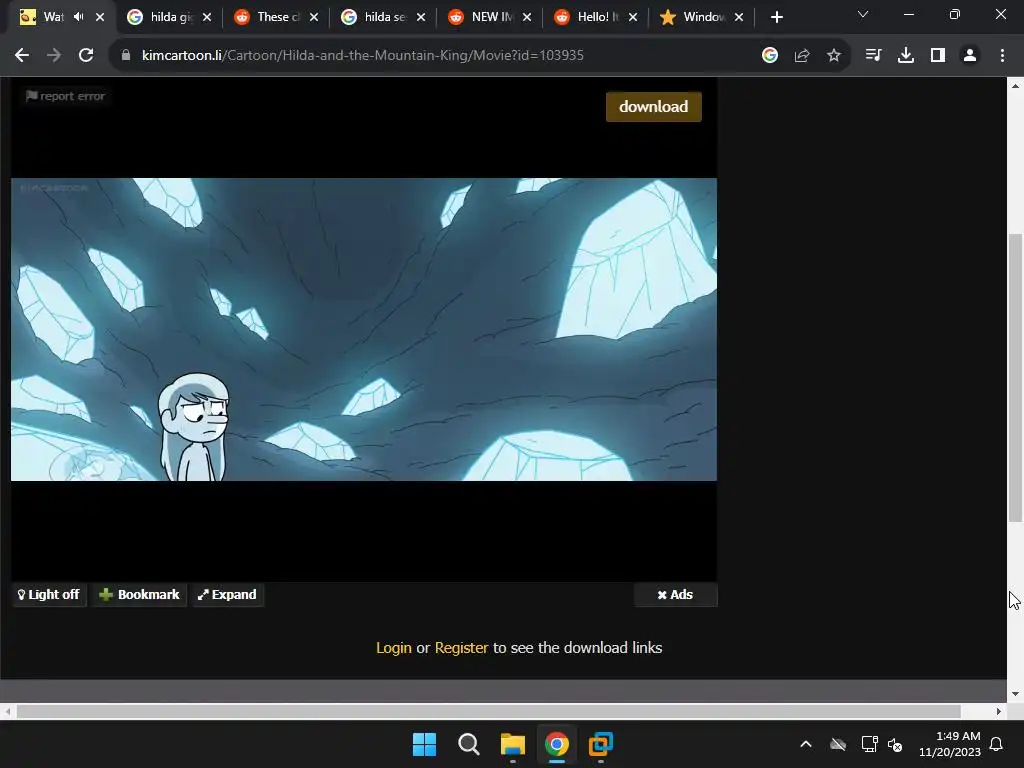The image size is (1024, 768).
Task: Open VirtualBox taskbar icon
Action: tap(601, 744)
